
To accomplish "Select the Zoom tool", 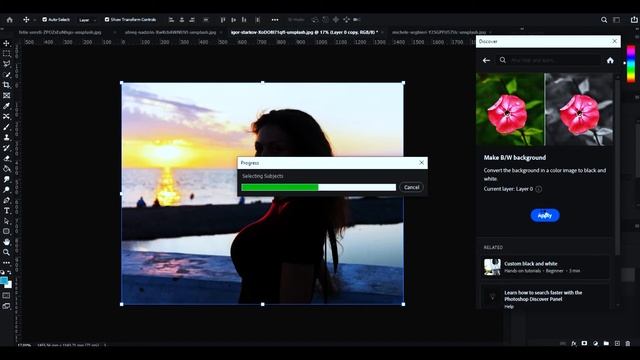I will [x=7, y=253].
